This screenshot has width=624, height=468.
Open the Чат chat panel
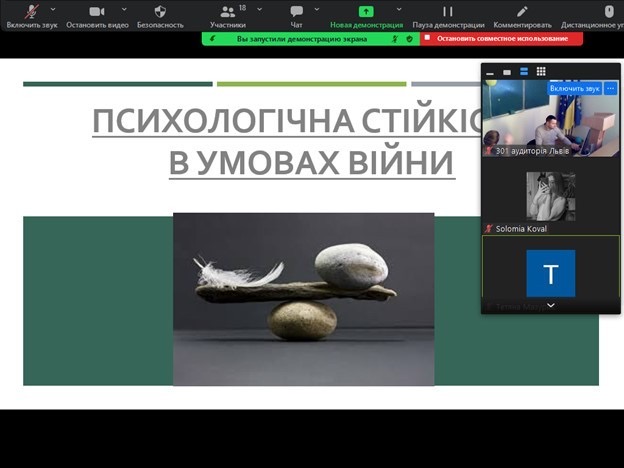[x=296, y=12]
